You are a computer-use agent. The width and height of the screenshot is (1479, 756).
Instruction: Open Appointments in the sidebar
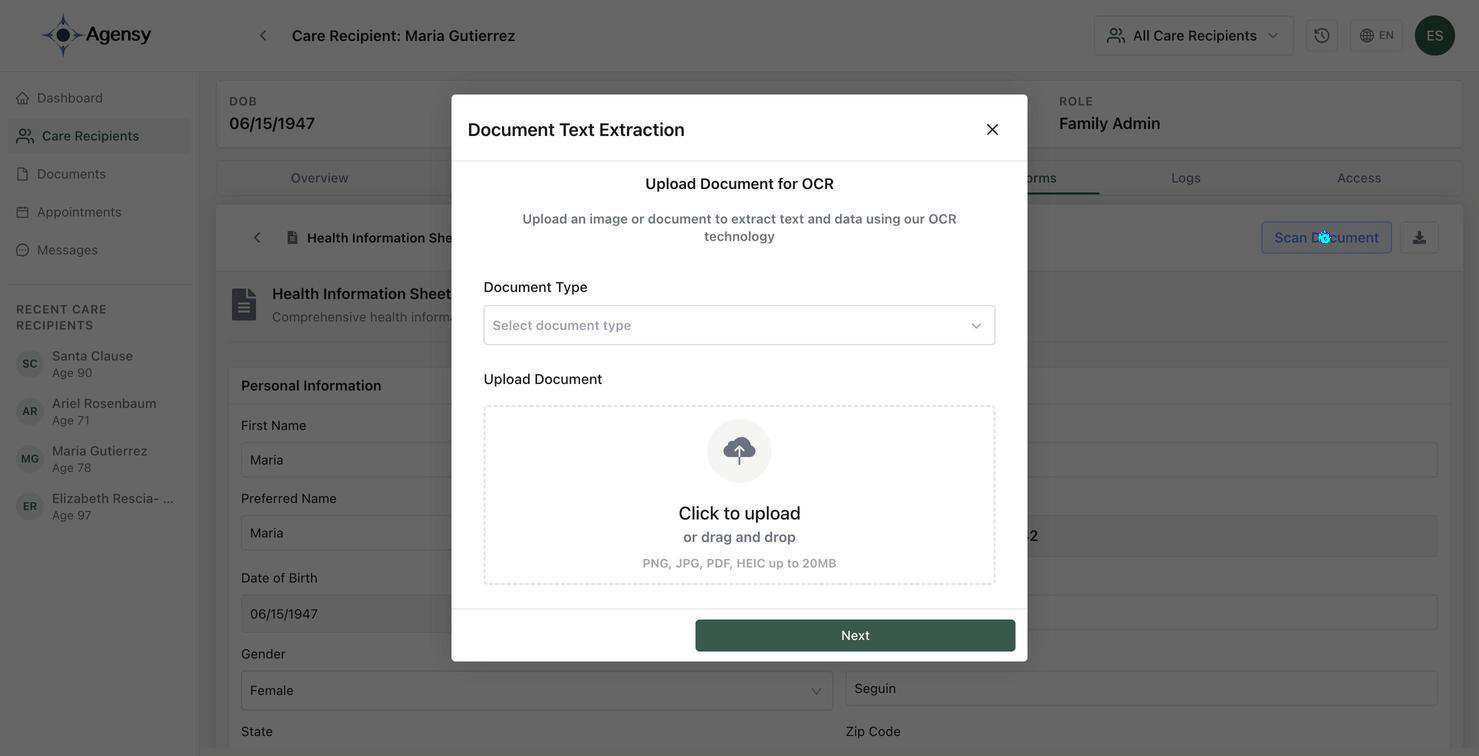[x=99, y=212]
